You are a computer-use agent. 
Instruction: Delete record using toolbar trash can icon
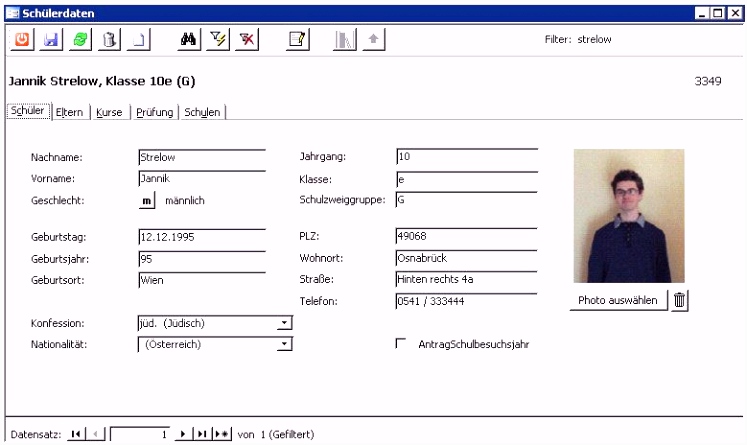click(110, 39)
